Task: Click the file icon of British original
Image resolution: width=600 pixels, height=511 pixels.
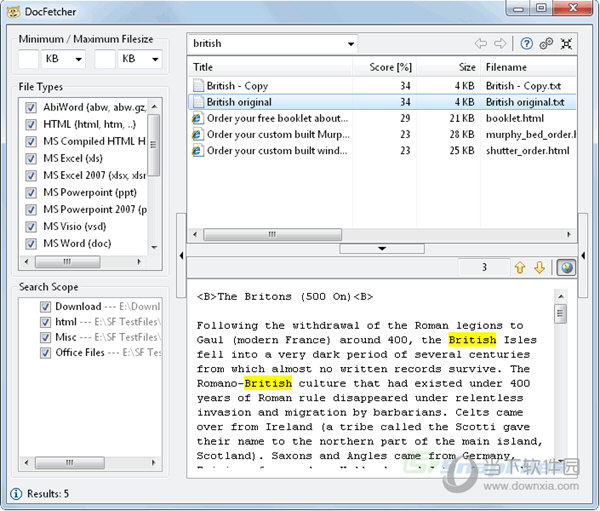Action: pos(198,102)
